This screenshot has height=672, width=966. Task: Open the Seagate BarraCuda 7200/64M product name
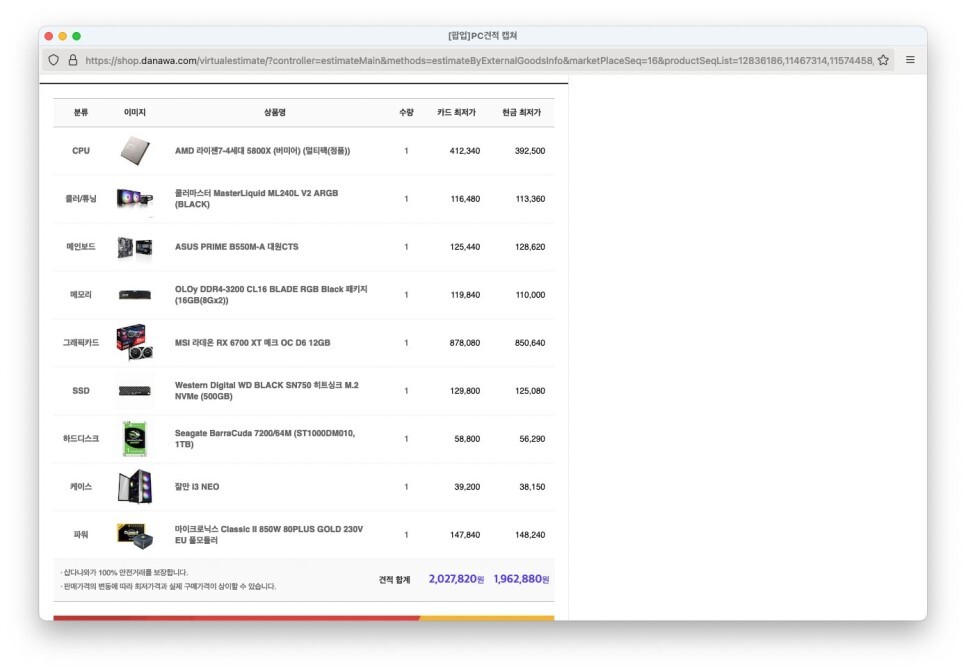(x=265, y=439)
